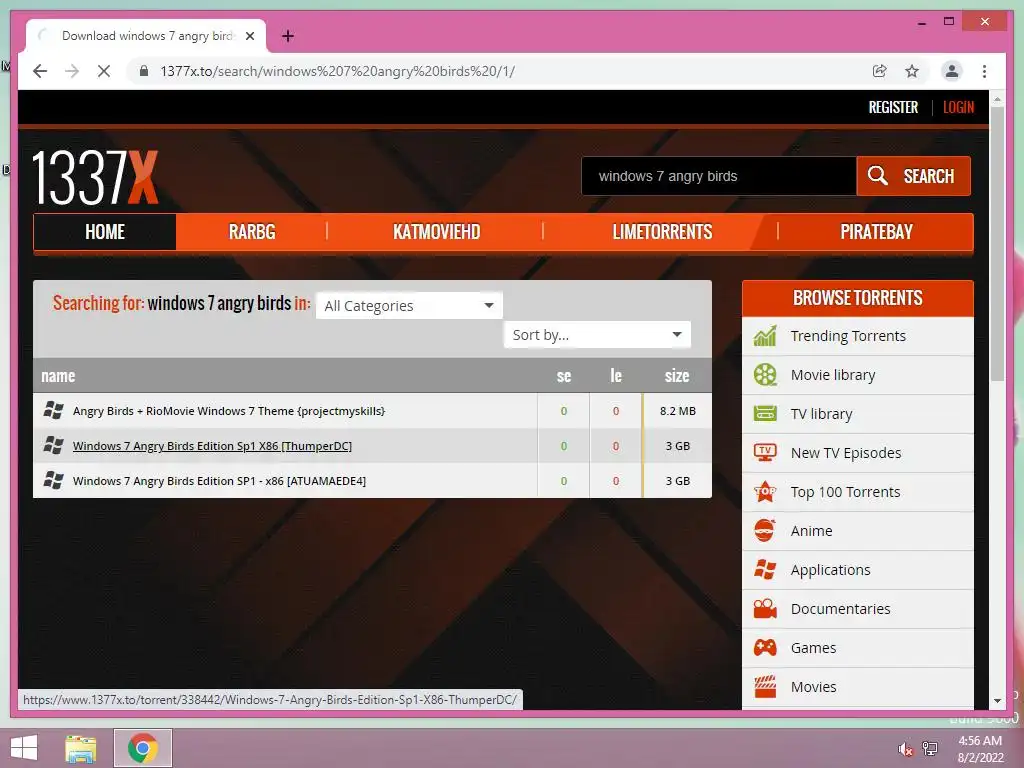This screenshot has width=1024, height=768.
Task: Open the New TV Episodes link
Action: 846,453
